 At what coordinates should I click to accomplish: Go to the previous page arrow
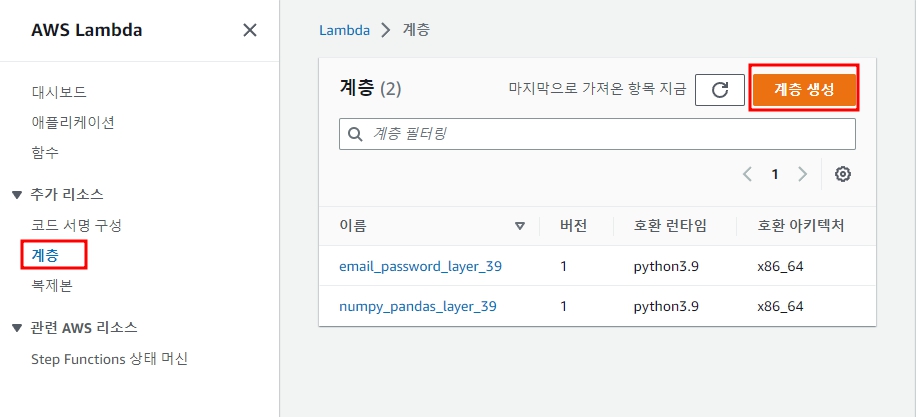pyautogui.click(x=747, y=174)
